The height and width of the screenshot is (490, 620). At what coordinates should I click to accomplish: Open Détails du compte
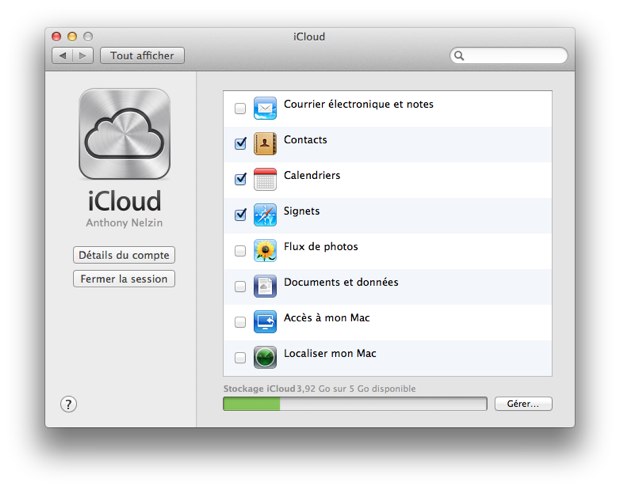124,255
